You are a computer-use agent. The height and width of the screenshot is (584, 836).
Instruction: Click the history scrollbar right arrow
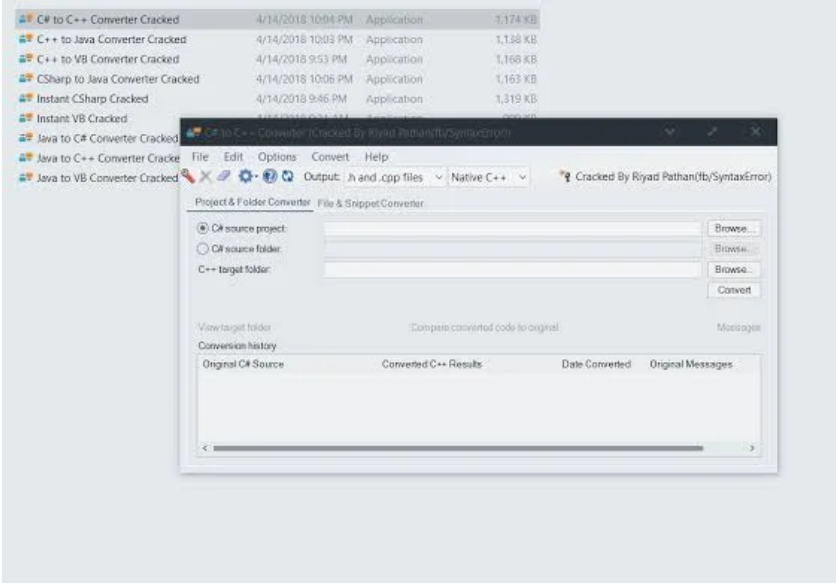pyautogui.click(x=752, y=448)
